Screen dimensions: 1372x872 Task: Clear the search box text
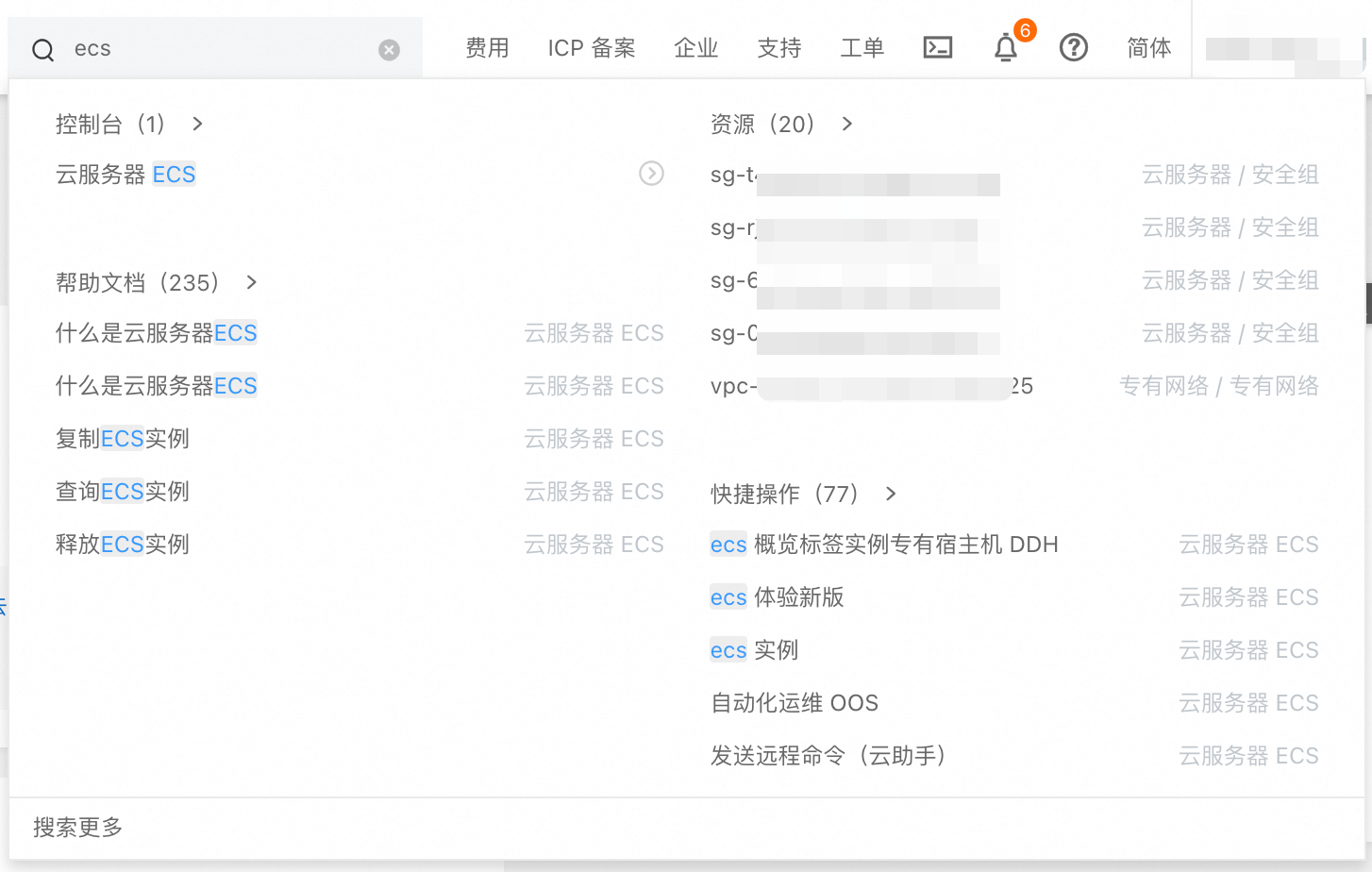[x=389, y=50]
